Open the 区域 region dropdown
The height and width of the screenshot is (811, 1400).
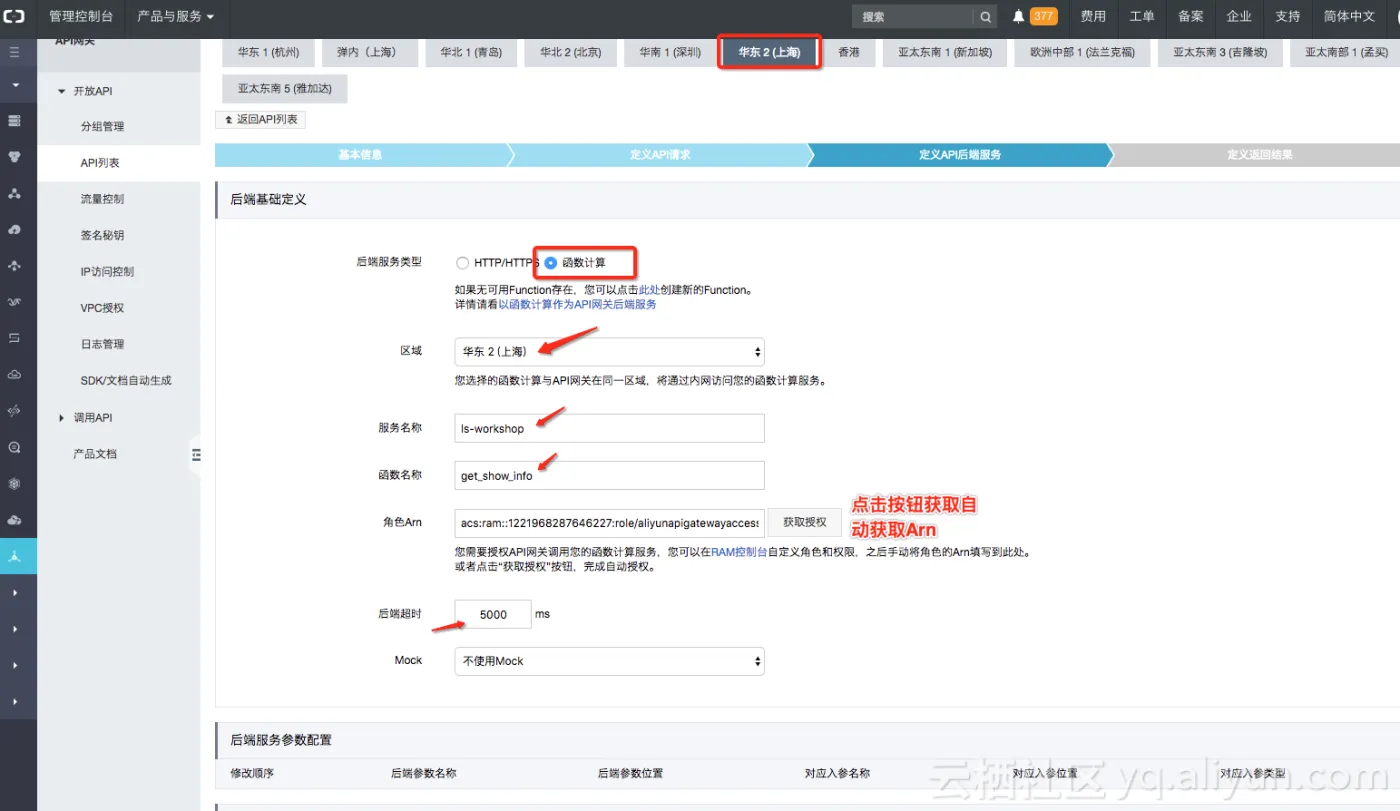point(609,352)
